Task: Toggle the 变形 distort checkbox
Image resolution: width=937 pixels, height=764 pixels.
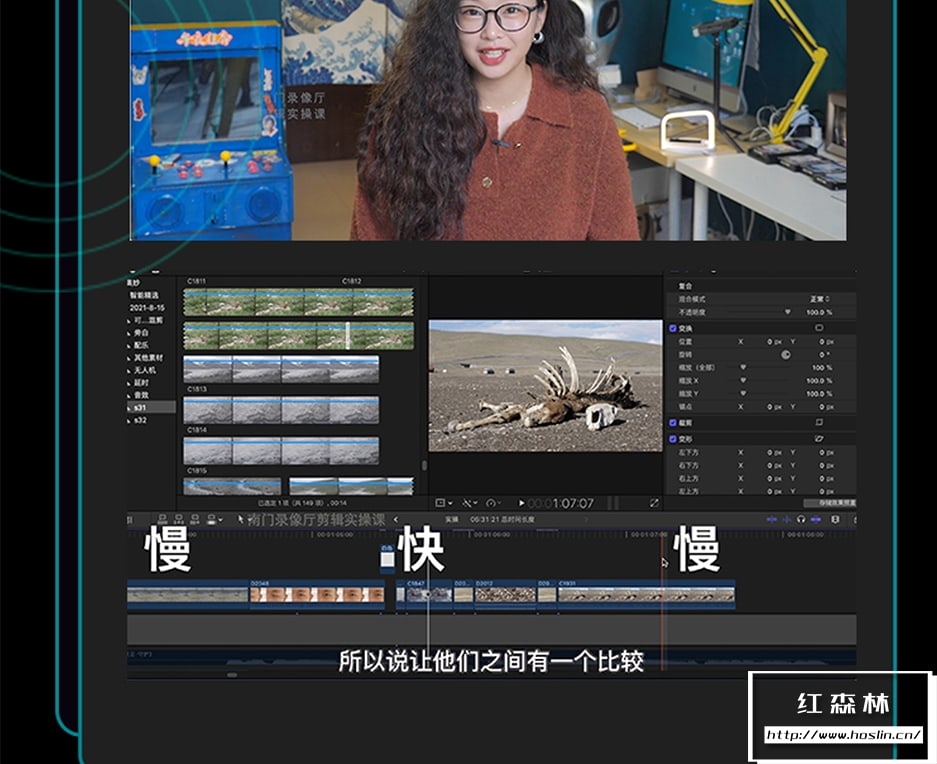Action: click(x=673, y=439)
